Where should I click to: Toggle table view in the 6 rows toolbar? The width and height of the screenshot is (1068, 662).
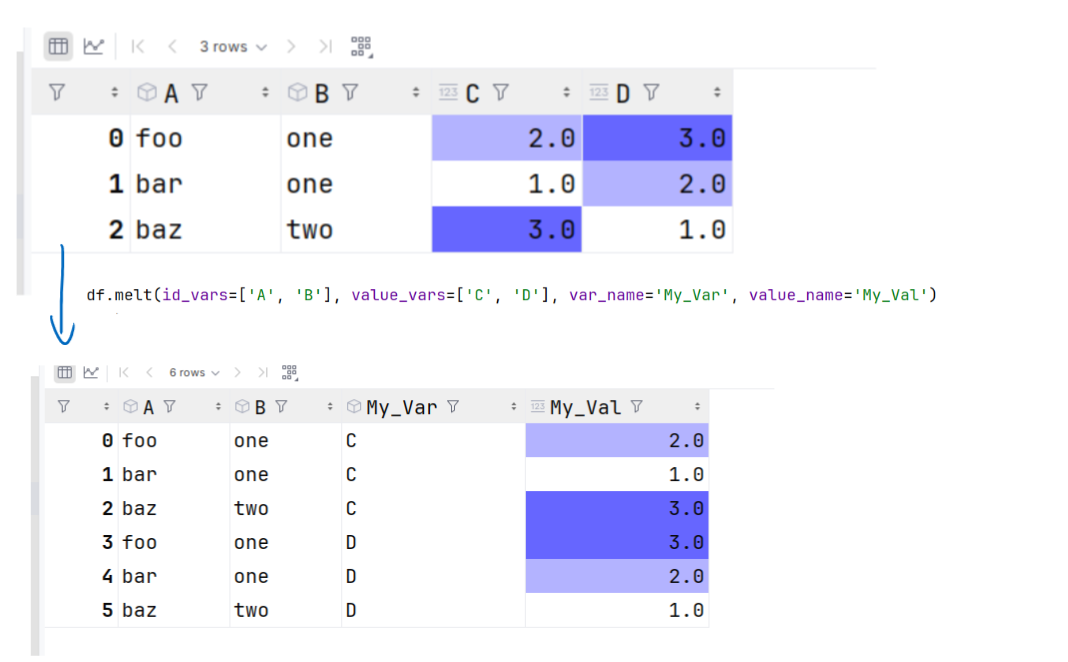64,373
